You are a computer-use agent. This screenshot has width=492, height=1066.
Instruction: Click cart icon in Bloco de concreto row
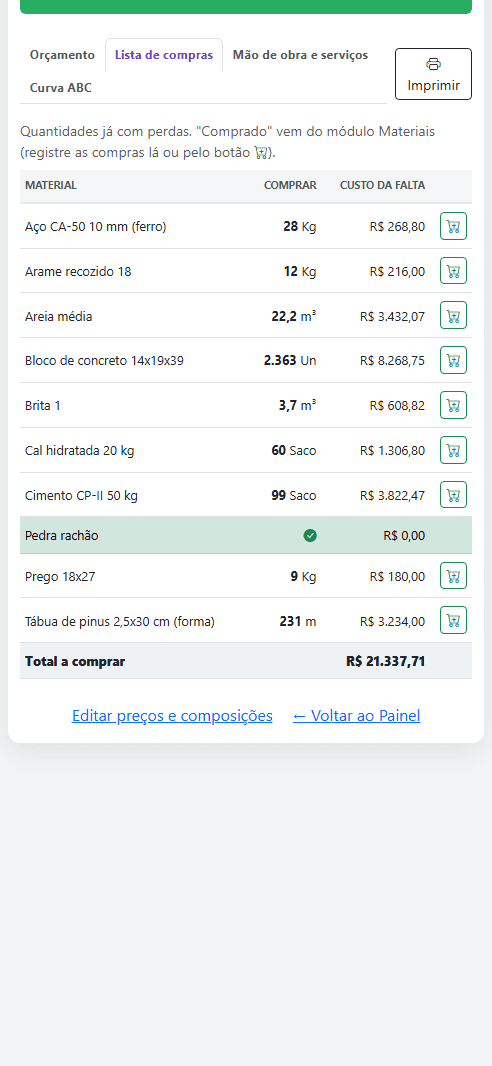coord(453,360)
